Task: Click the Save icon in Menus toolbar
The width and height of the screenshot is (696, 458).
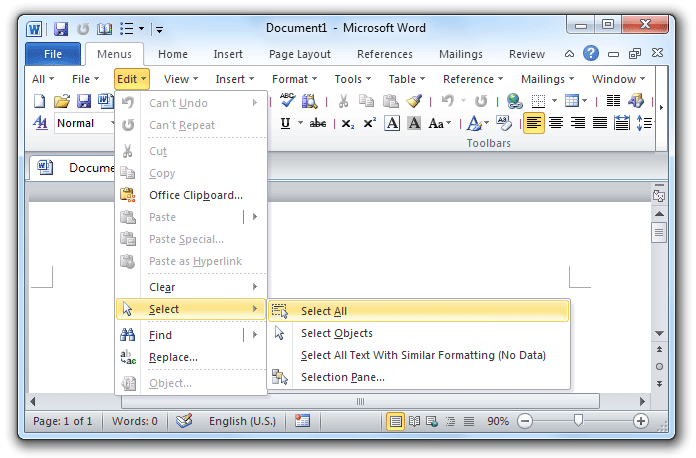Action: [84, 101]
